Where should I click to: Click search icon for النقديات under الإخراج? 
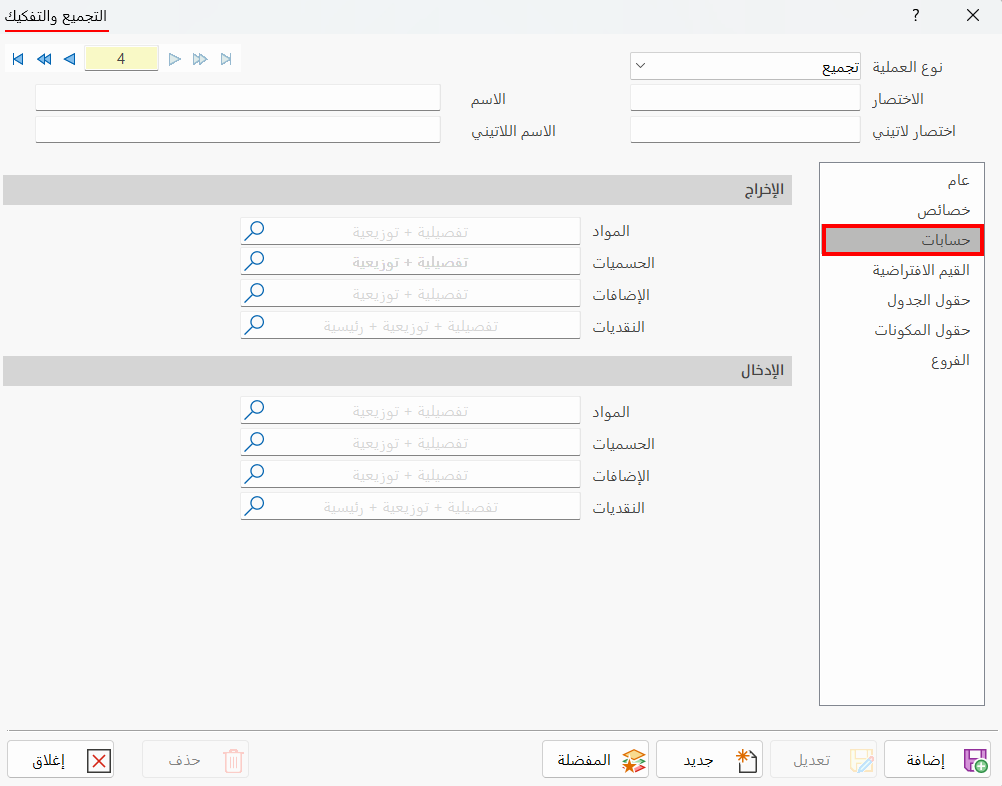tap(254, 325)
